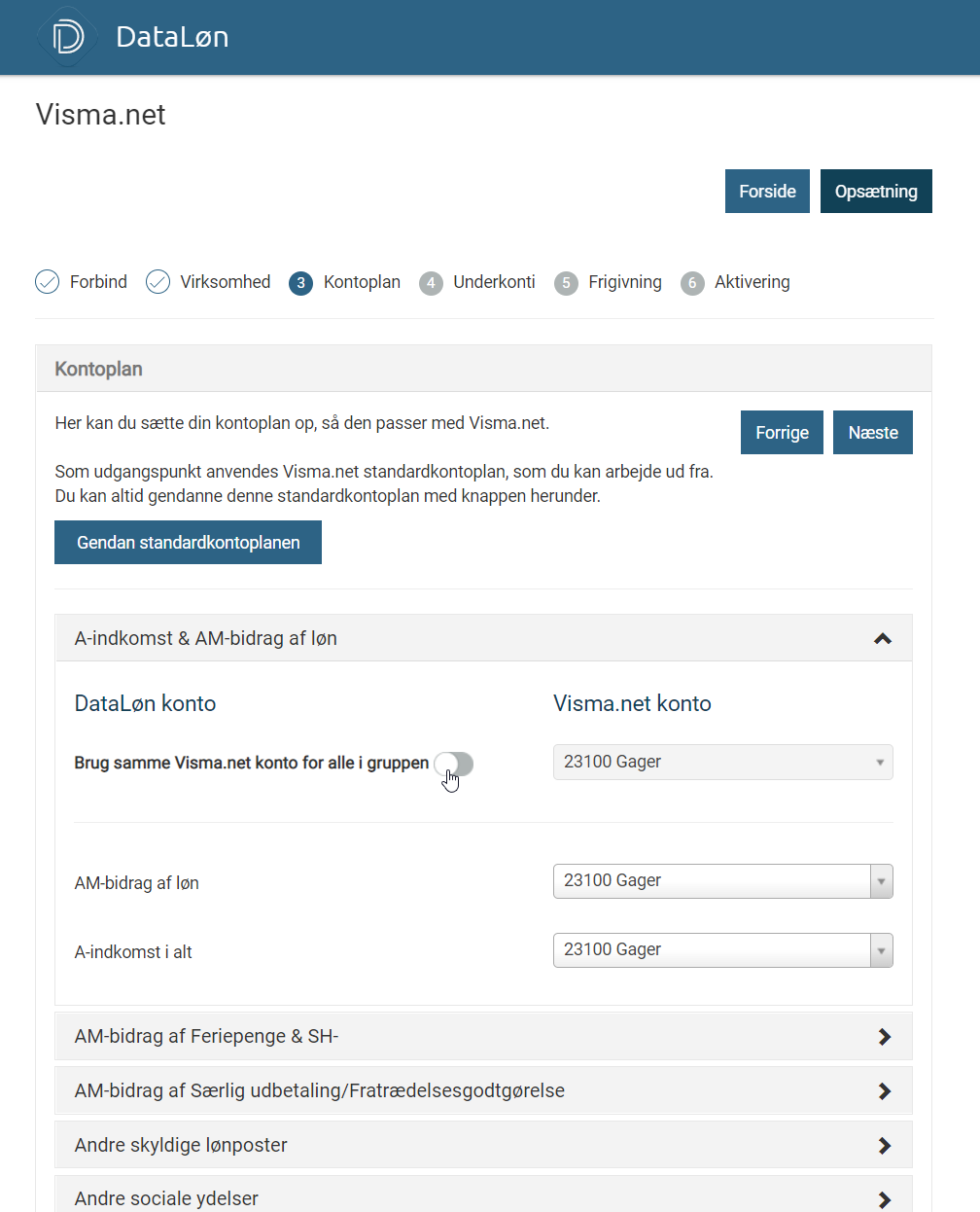
Task: Click the step 6 Aktivering circle icon
Action: point(692,283)
